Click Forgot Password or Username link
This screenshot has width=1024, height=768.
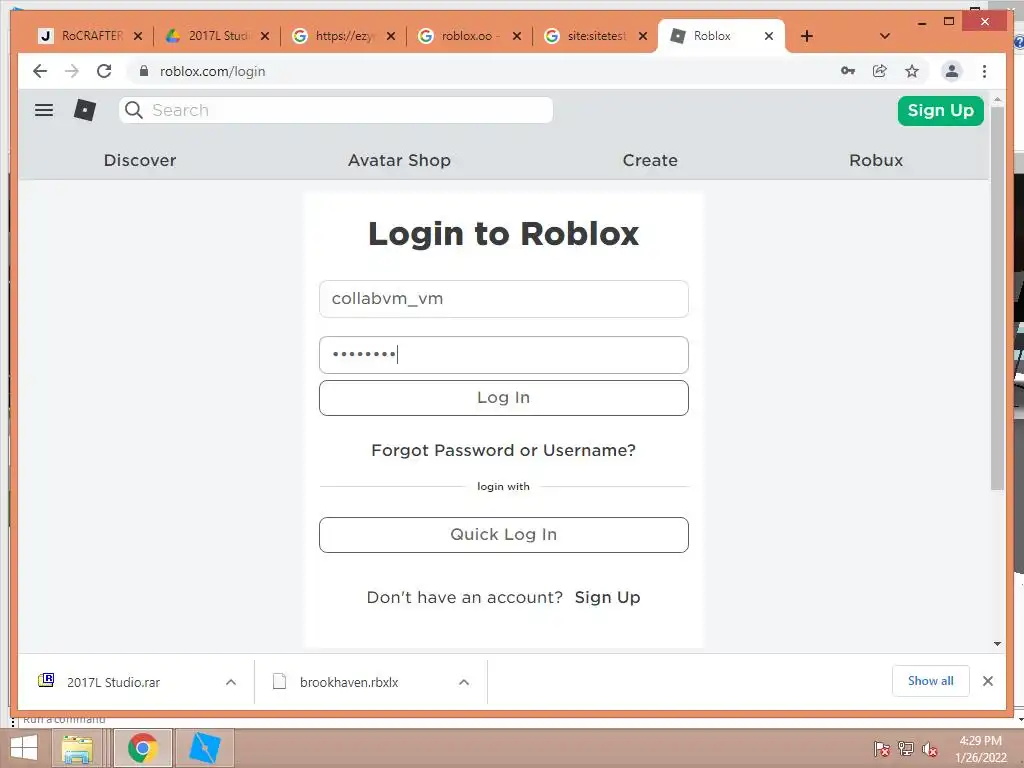click(504, 450)
